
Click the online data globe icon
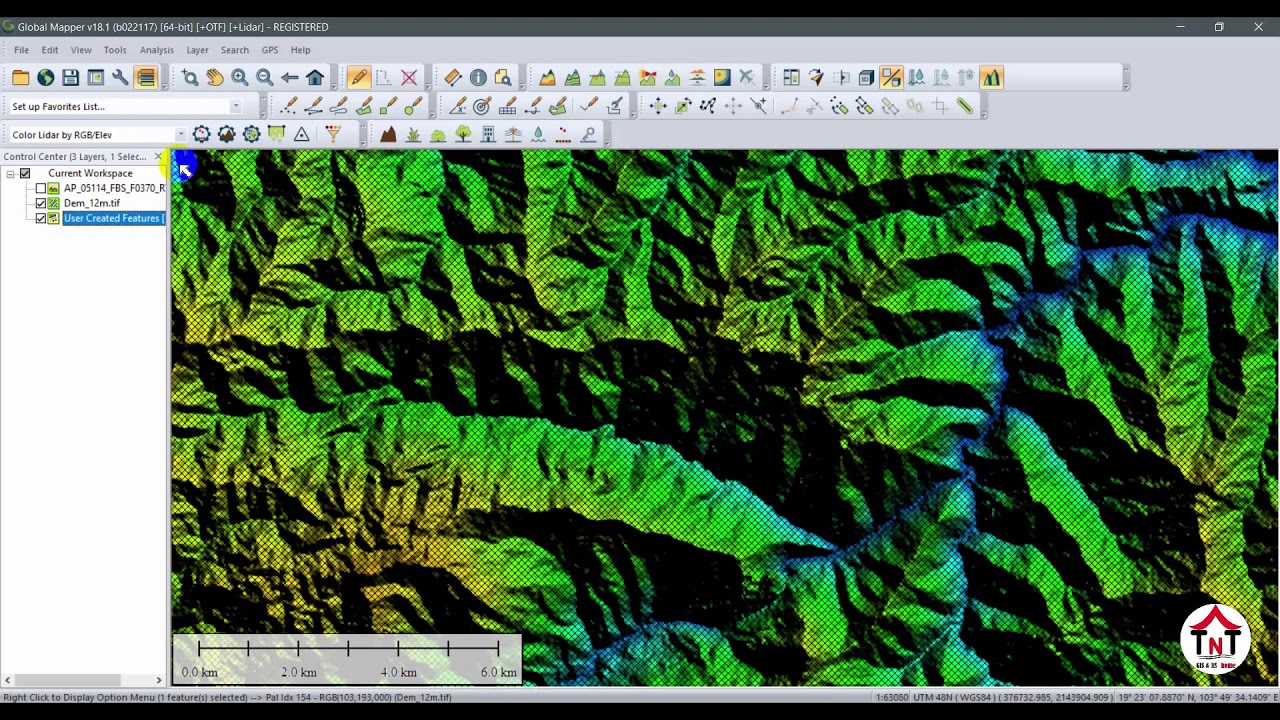(x=45, y=78)
